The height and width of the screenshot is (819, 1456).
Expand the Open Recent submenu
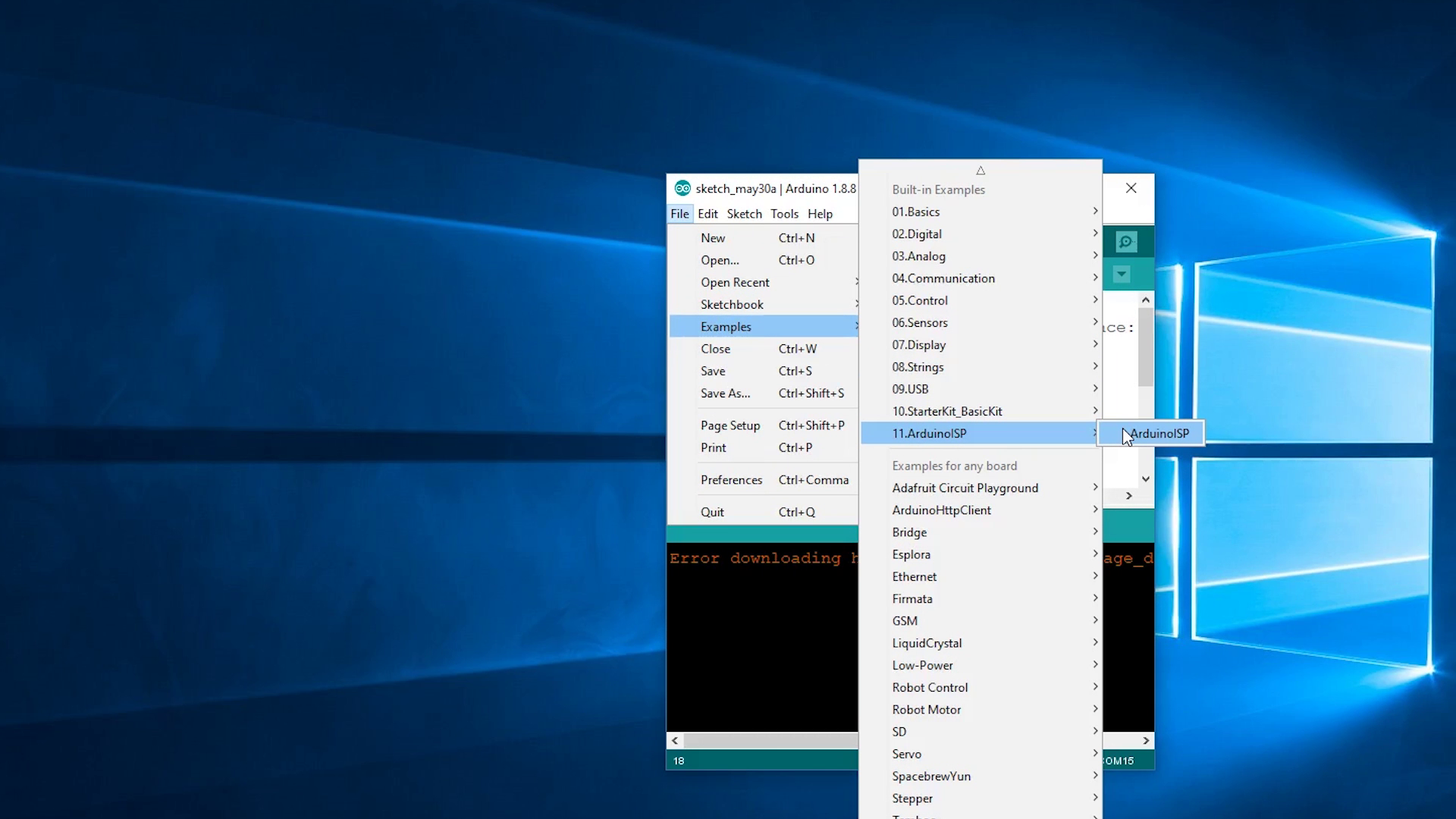click(x=764, y=282)
